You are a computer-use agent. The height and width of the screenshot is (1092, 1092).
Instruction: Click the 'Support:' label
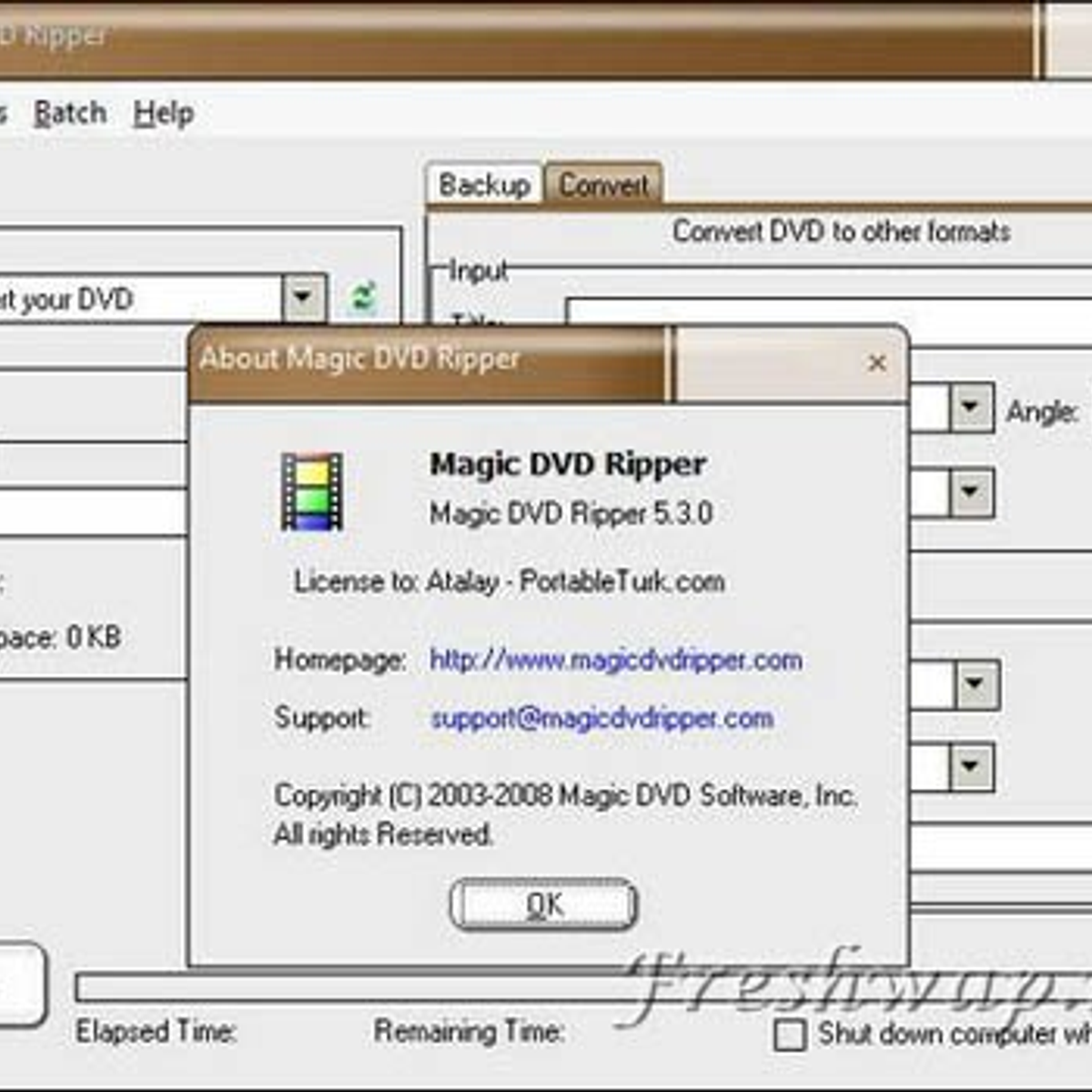click(322, 718)
